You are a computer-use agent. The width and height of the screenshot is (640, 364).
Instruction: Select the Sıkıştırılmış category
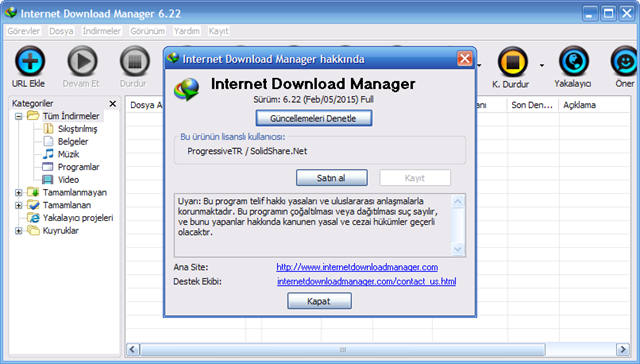(x=78, y=129)
